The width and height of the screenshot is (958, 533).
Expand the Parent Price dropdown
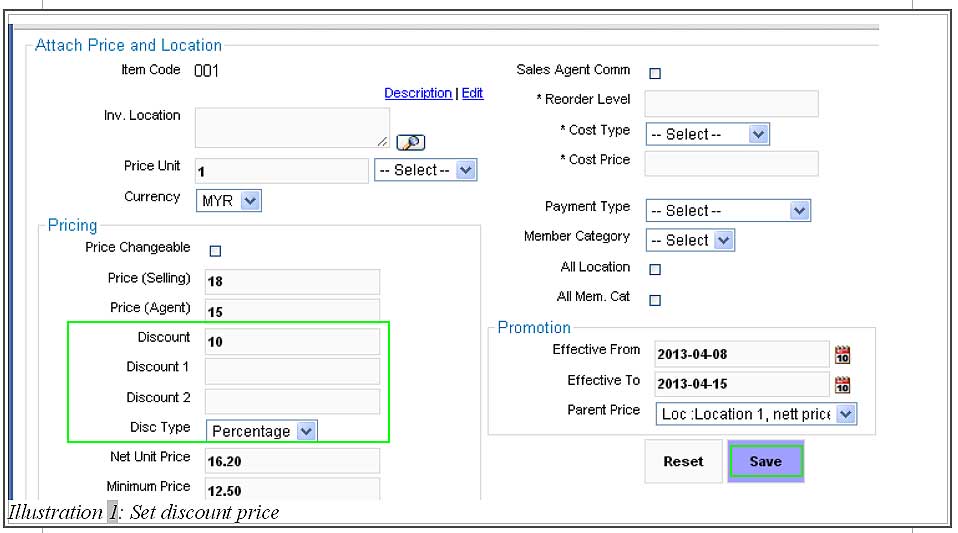pyautogui.click(x=756, y=414)
